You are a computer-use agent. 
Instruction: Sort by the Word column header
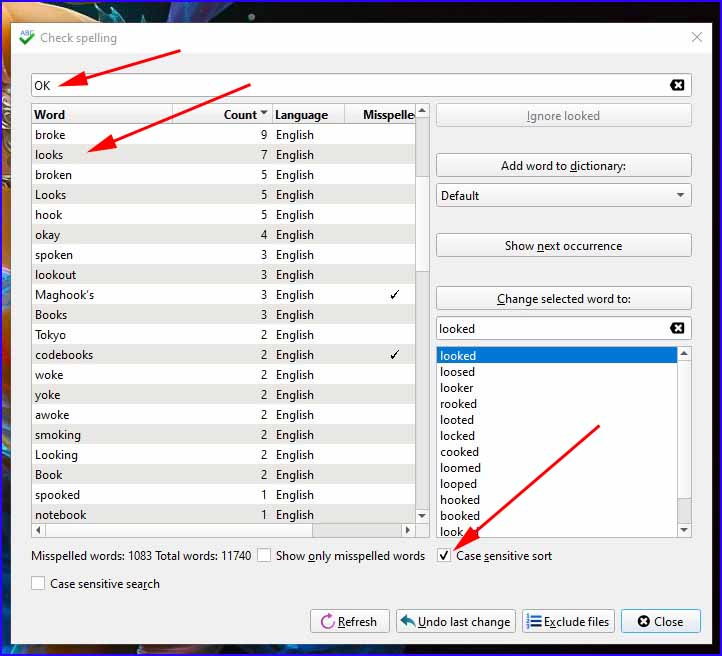pos(102,114)
